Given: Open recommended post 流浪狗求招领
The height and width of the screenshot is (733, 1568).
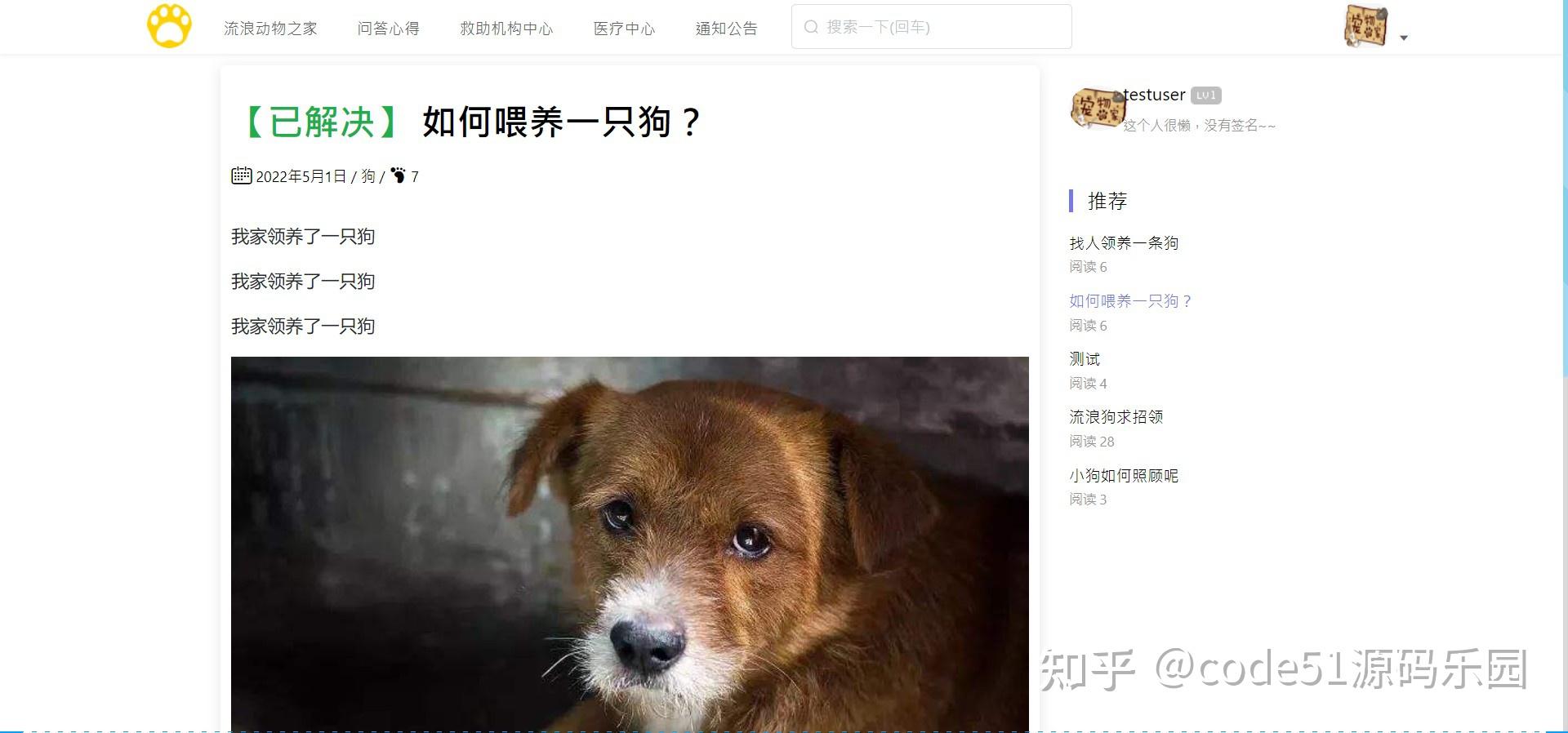Looking at the screenshot, I should 1116,417.
